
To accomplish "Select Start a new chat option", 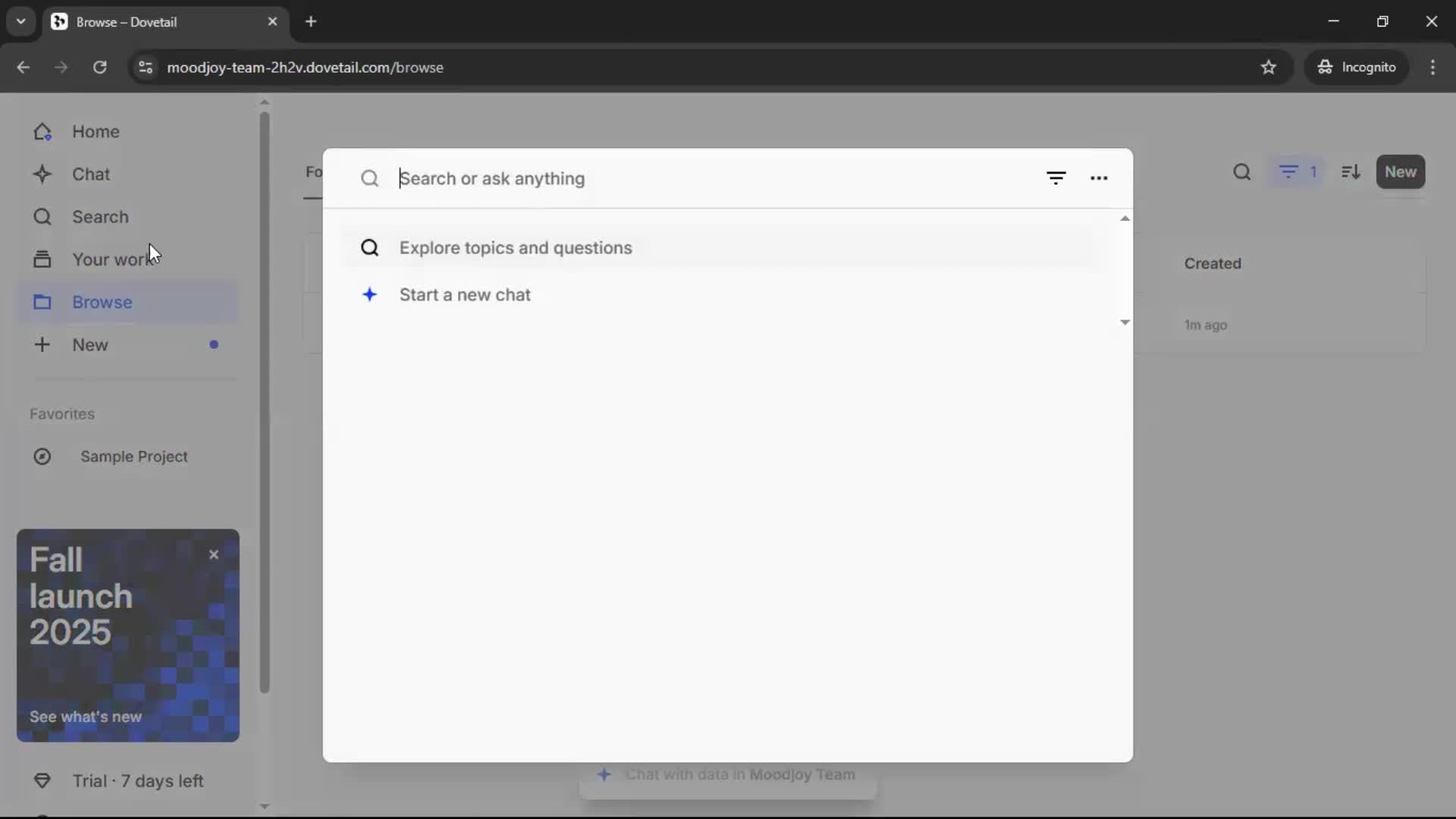I will [464, 295].
